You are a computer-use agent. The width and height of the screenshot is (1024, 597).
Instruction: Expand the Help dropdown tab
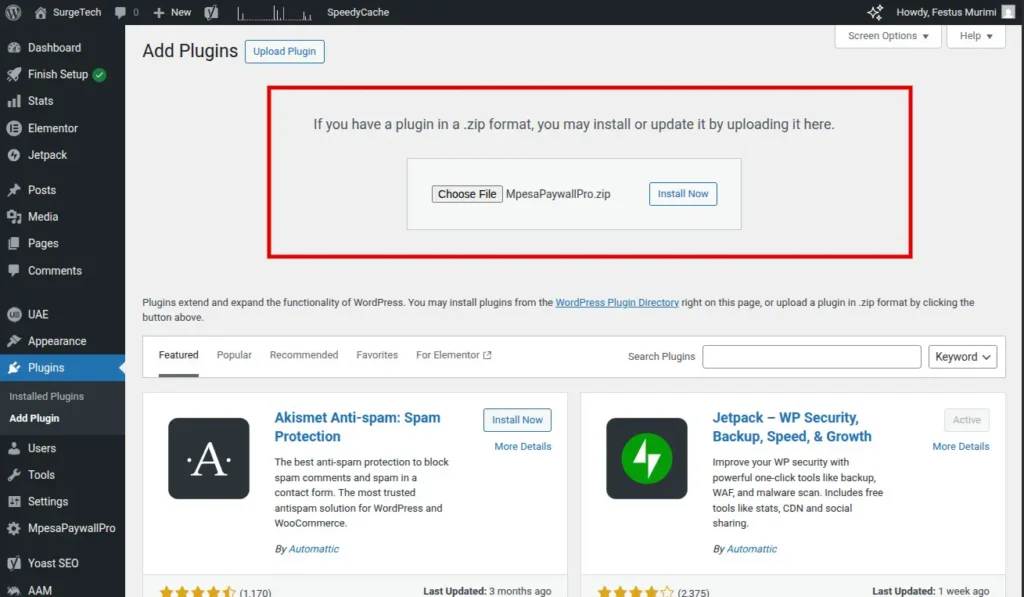(x=976, y=36)
